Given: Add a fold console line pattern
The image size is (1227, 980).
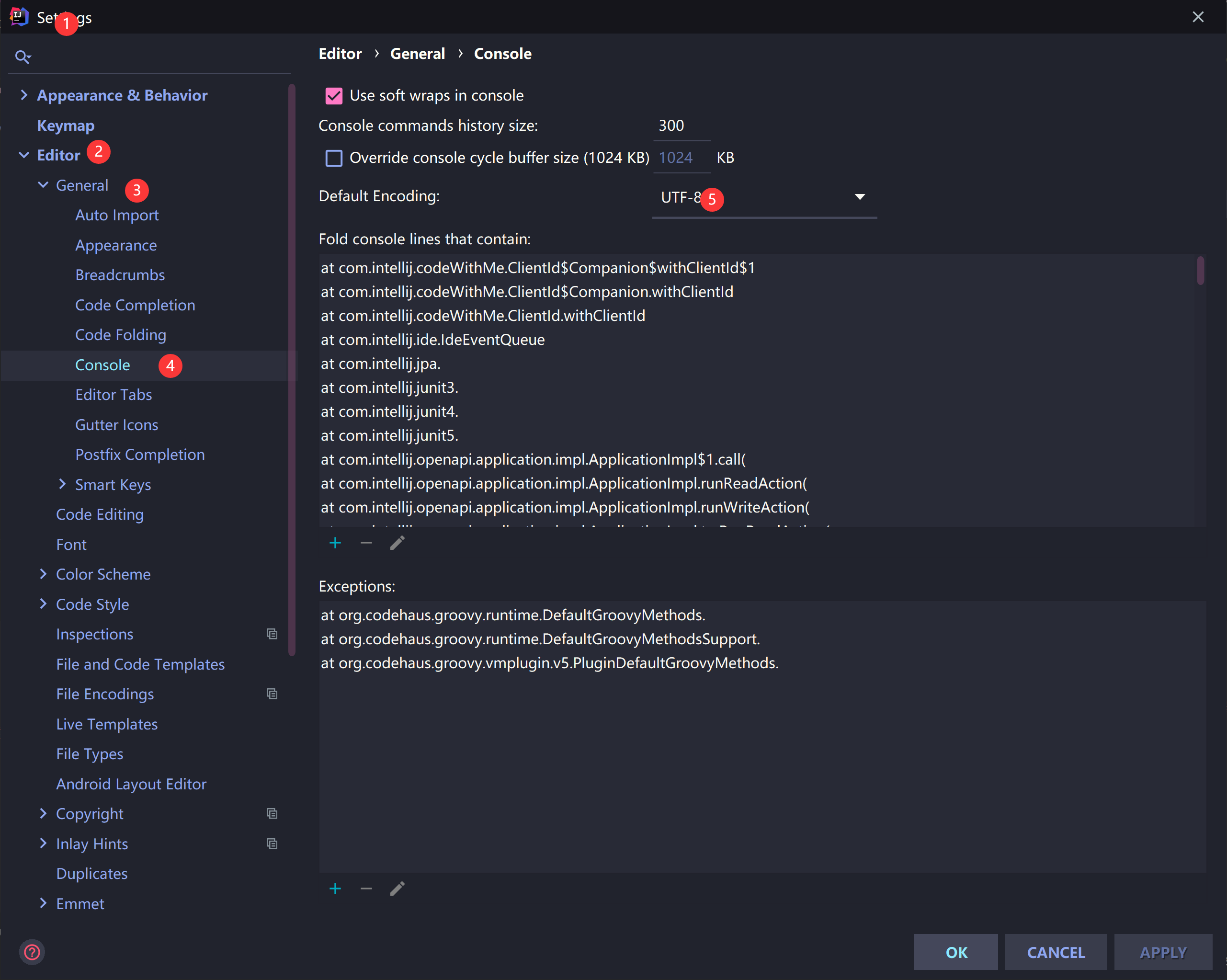Looking at the screenshot, I should (x=335, y=543).
